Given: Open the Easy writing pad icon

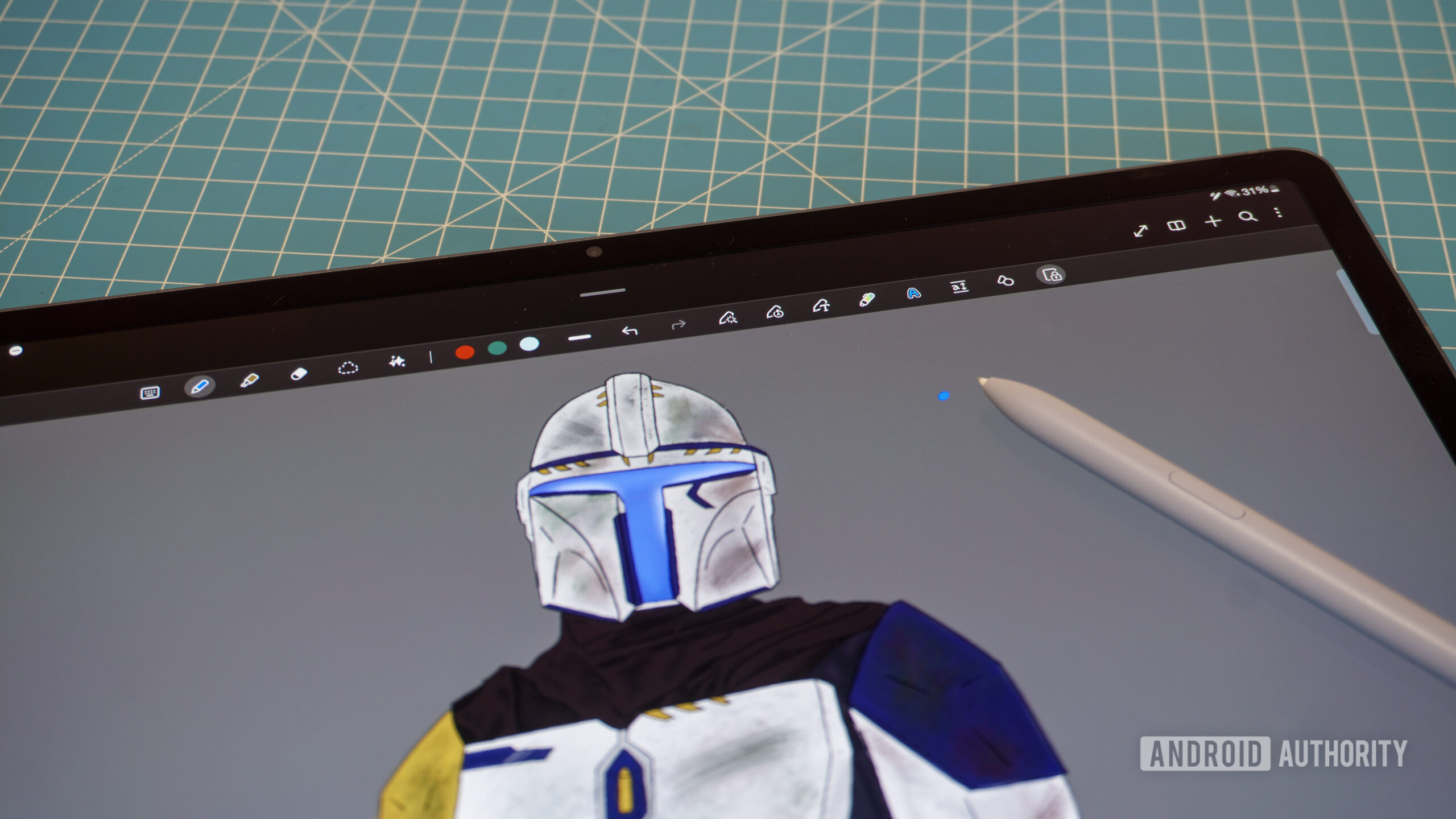Looking at the screenshot, I should [959, 287].
